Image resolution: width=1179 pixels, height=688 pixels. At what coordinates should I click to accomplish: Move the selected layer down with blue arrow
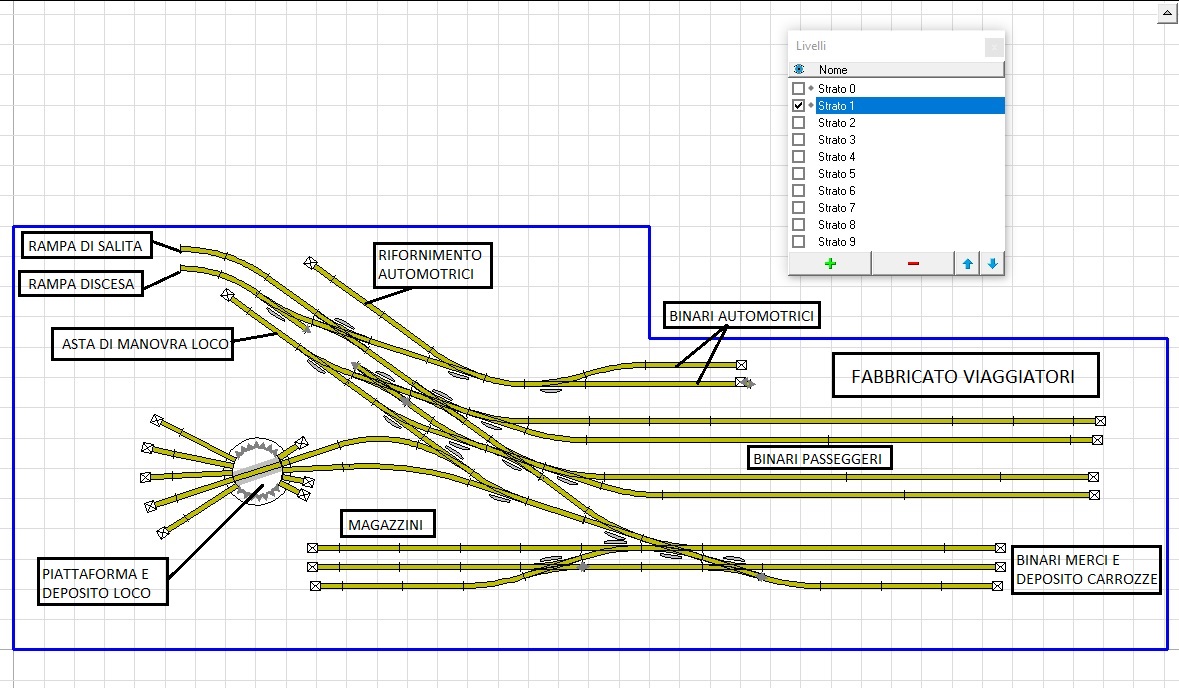992,263
